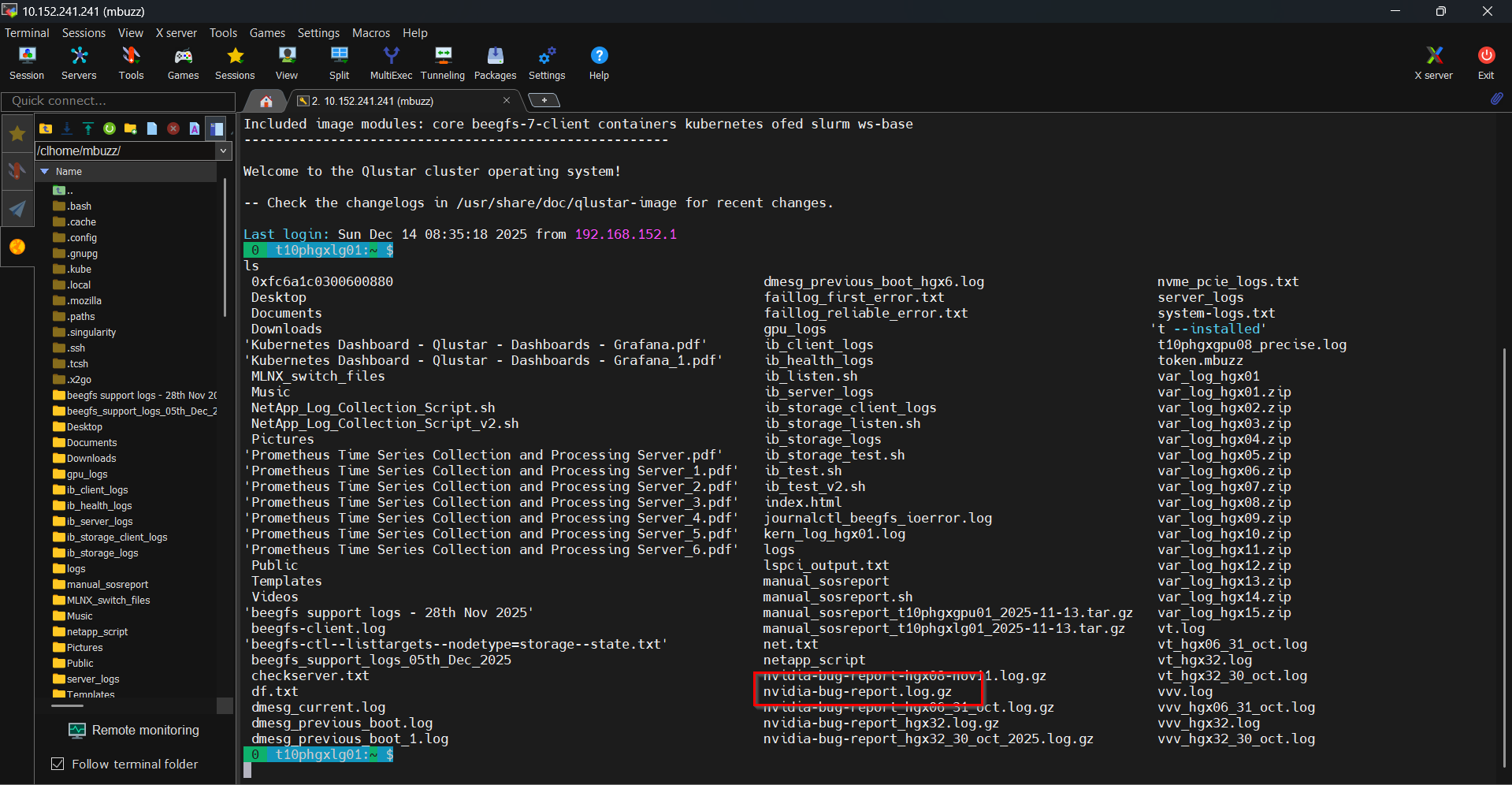The image size is (1512, 785).
Task: Toggle the Name column sort arrow
Action: [x=45, y=171]
